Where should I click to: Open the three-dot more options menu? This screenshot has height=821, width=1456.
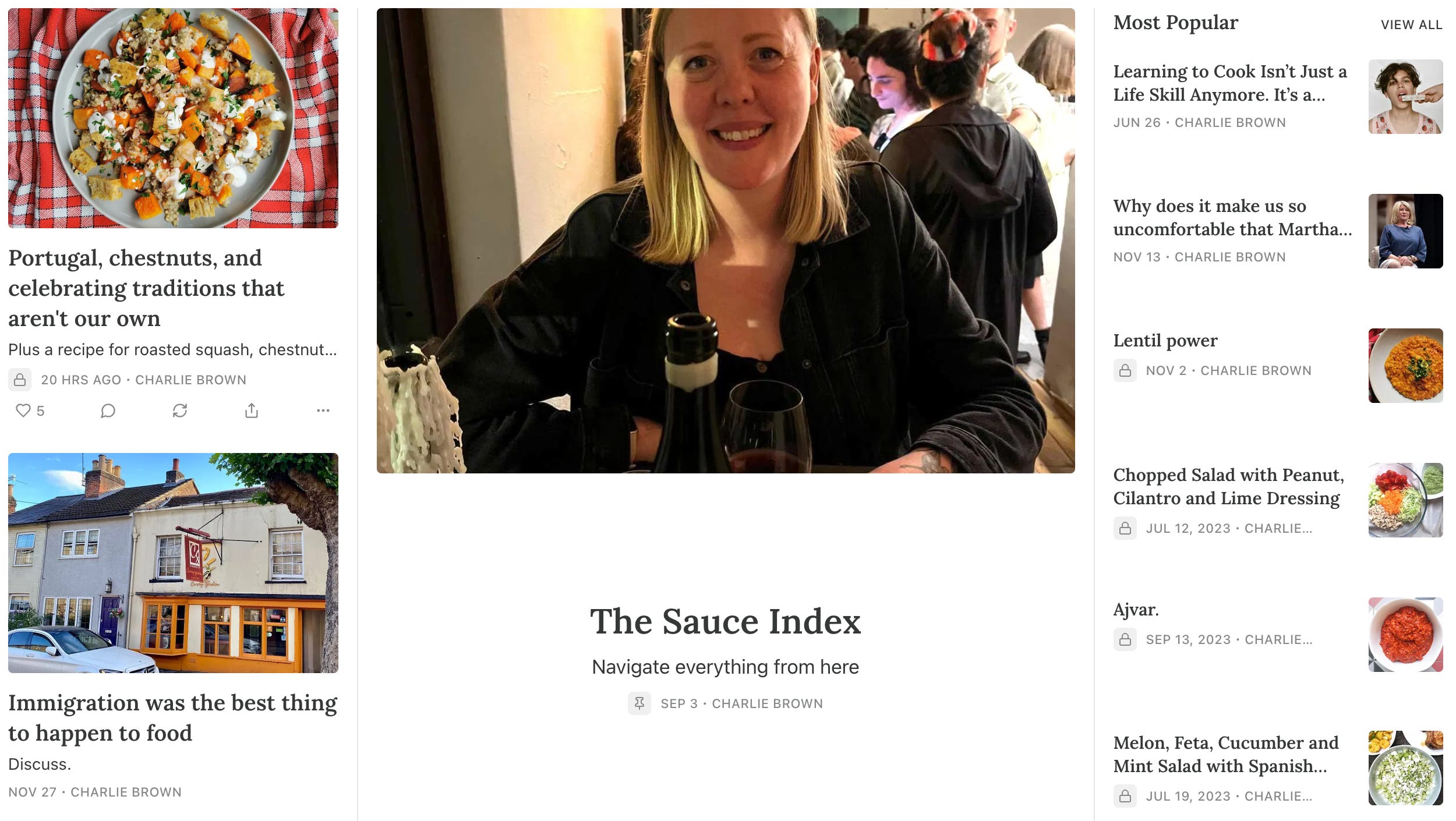[323, 410]
